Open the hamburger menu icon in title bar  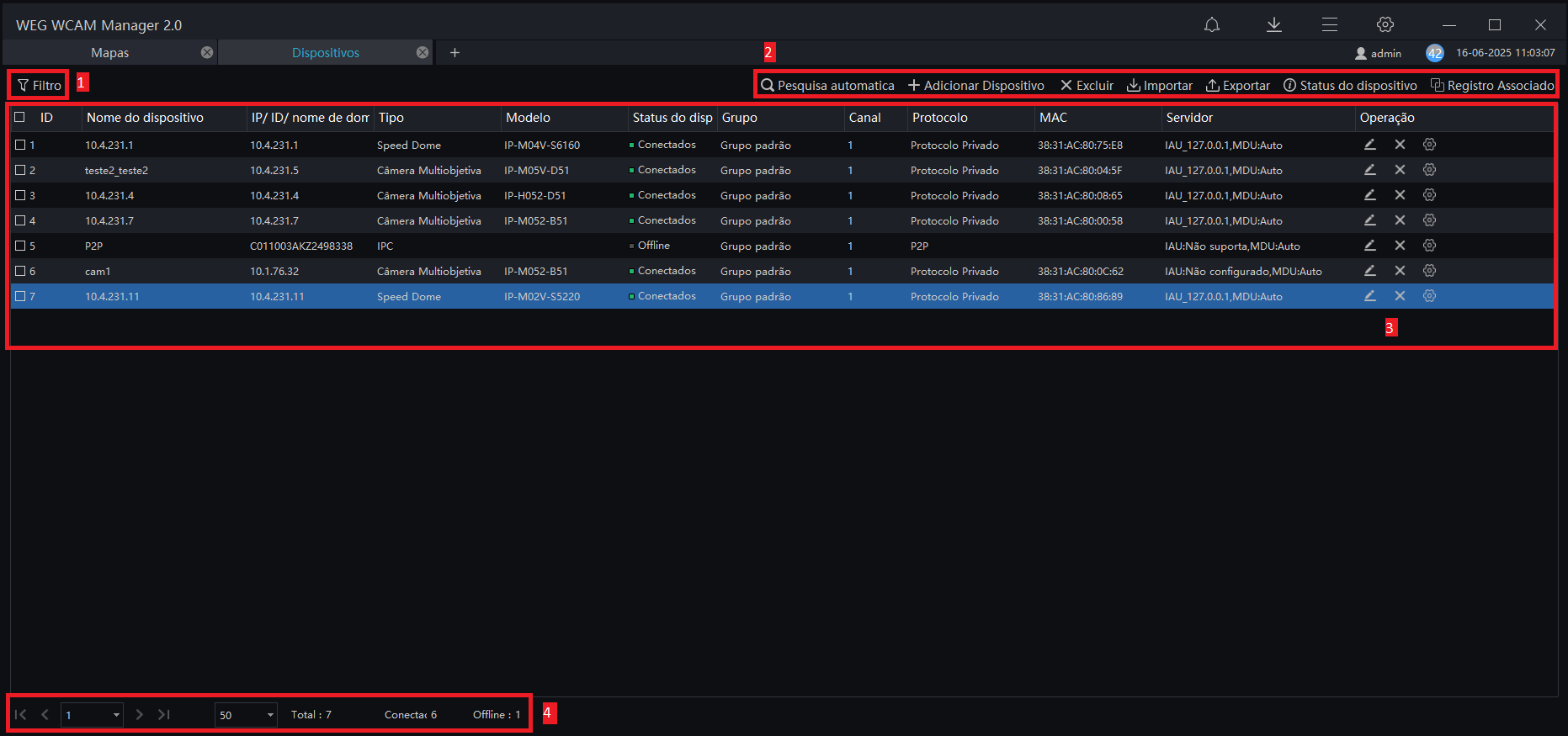click(1330, 24)
